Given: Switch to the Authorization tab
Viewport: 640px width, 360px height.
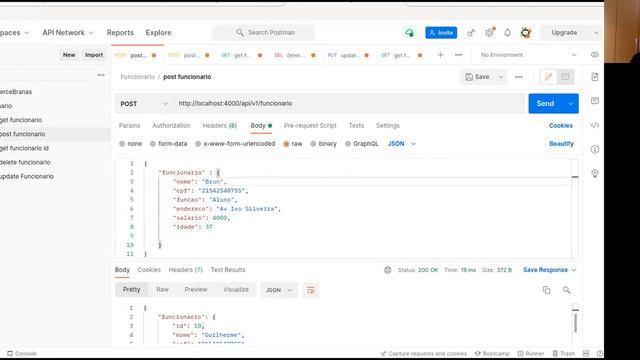Looking at the screenshot, I should tap(171, 126).
